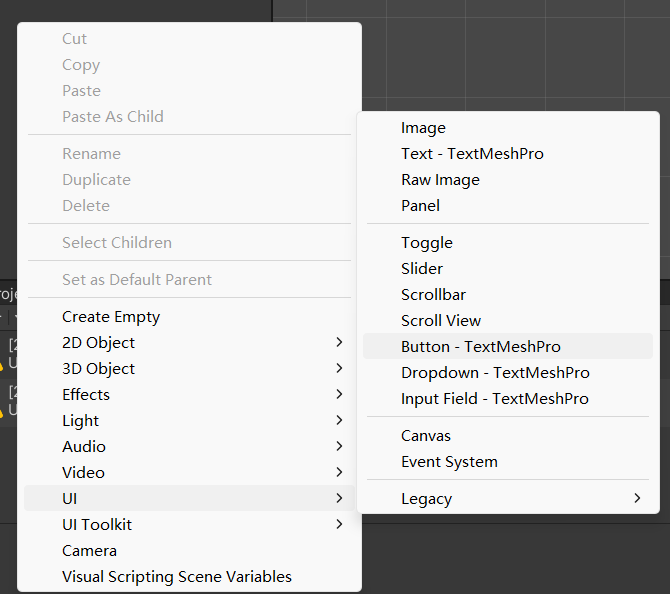Create a UI Image object

click(423, 128)
